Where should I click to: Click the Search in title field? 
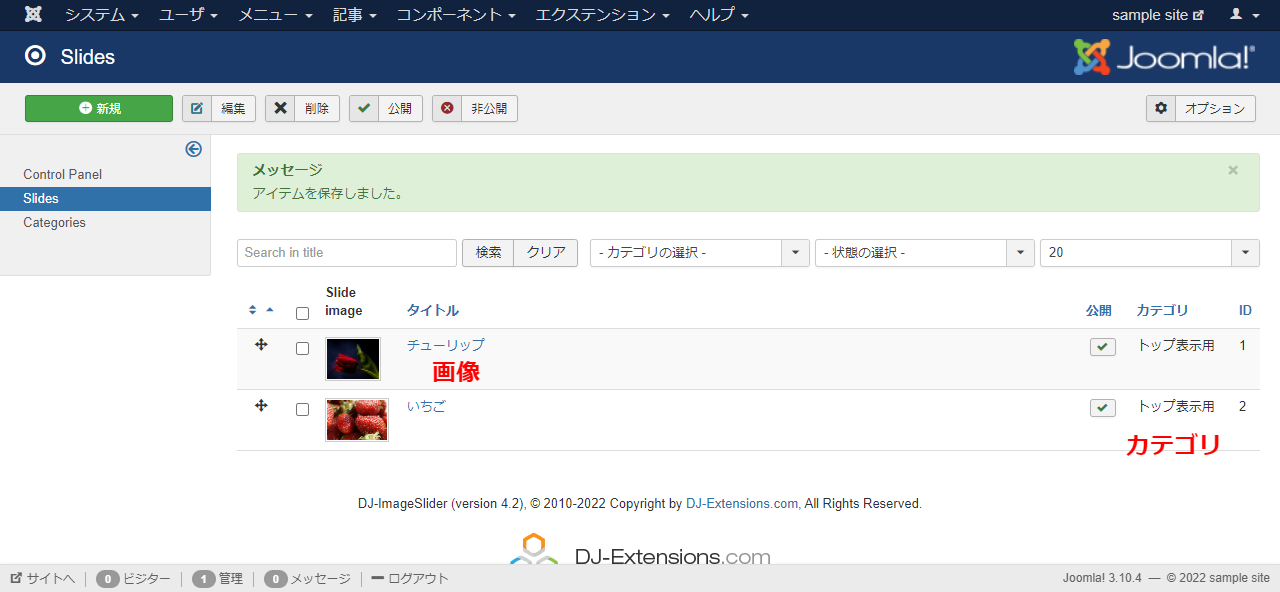(x=347, y=253)
